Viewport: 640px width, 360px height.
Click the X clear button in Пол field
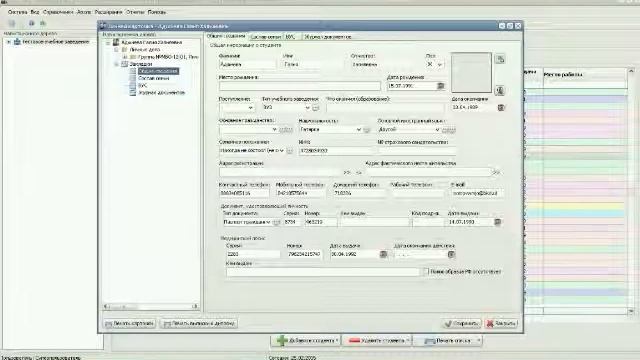pyautogui.click(x=429, y=64)
